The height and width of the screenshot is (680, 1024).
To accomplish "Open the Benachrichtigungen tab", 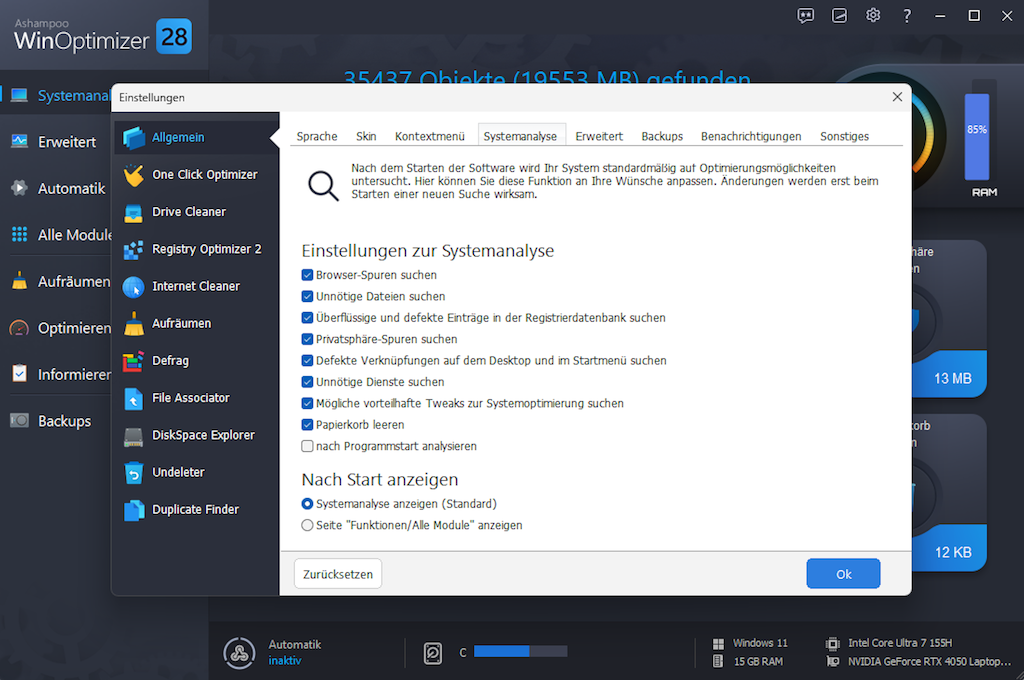I will pos(751,136).
